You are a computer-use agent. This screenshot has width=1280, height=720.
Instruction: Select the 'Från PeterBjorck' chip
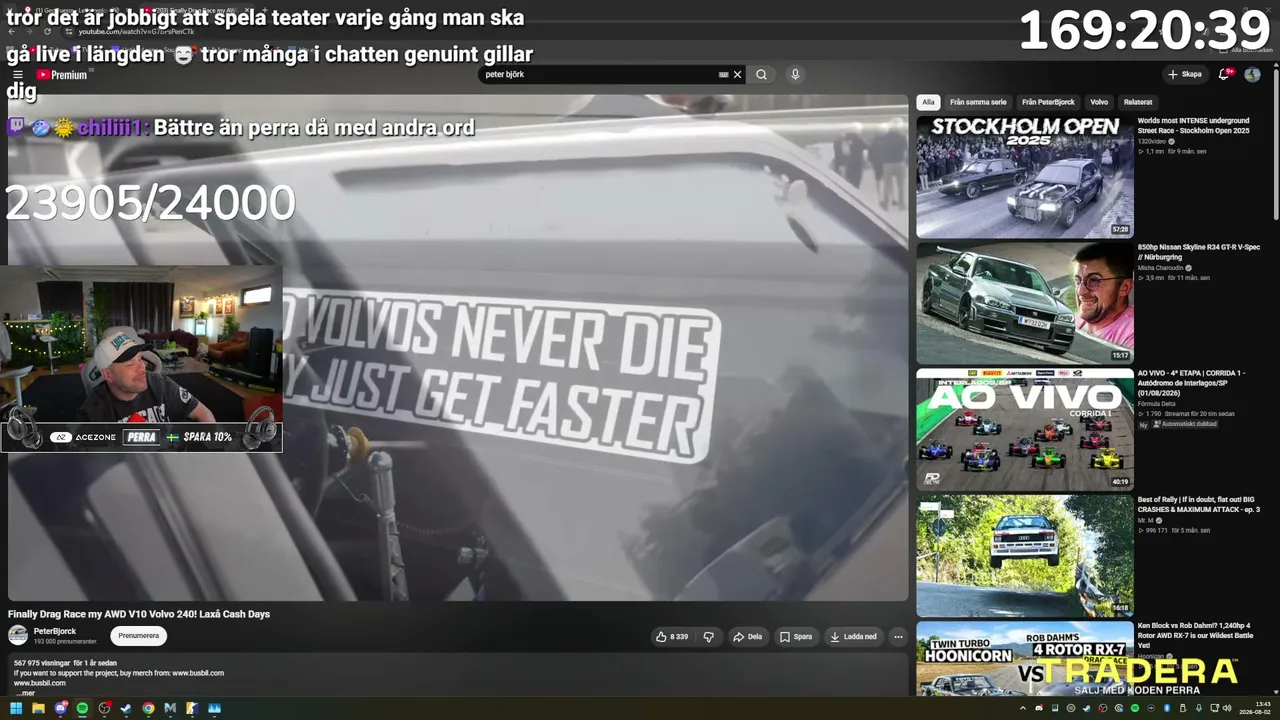[x=1048, y=102]
